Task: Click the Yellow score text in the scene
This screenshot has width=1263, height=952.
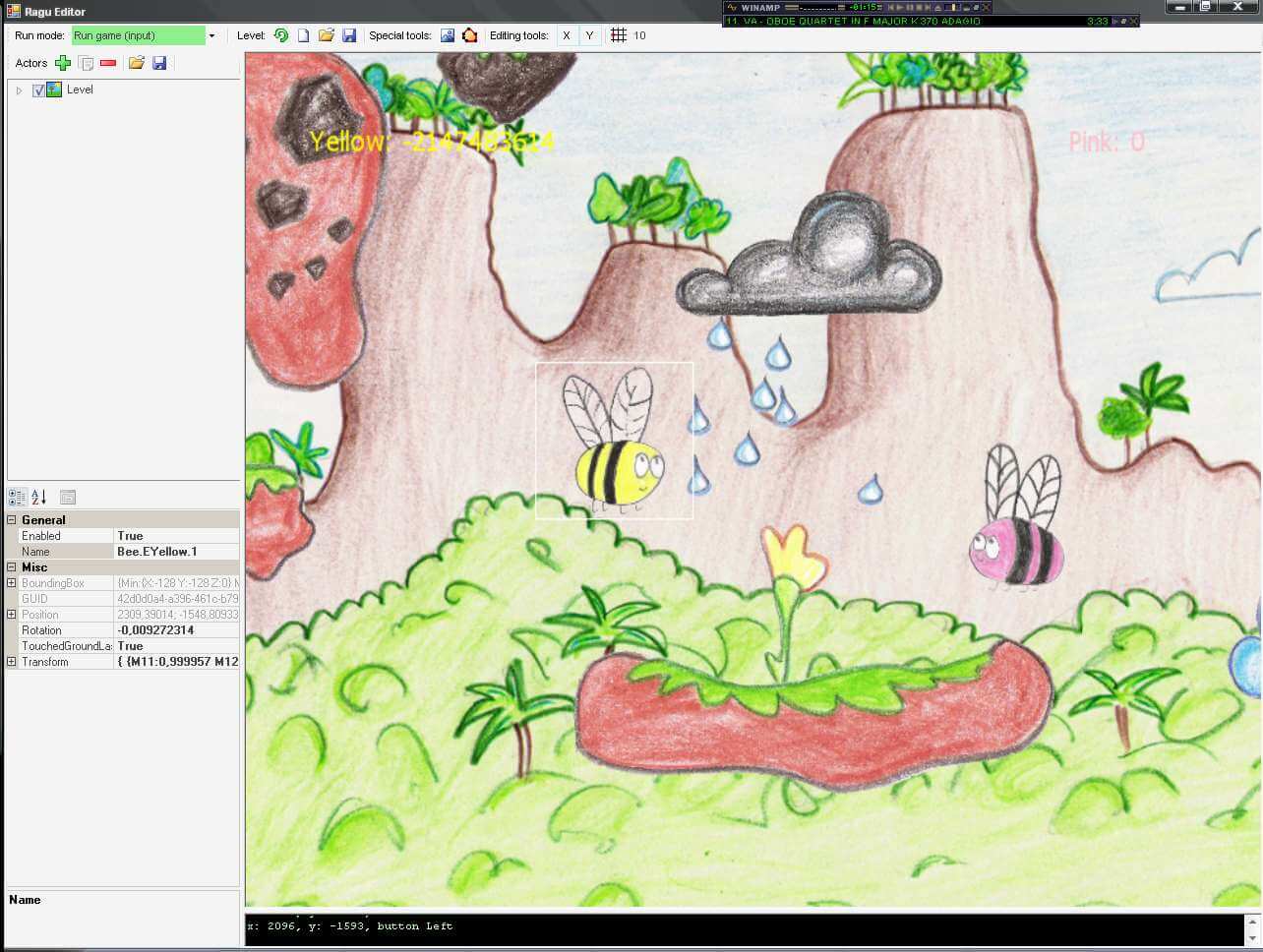Action: click(432, 142)
